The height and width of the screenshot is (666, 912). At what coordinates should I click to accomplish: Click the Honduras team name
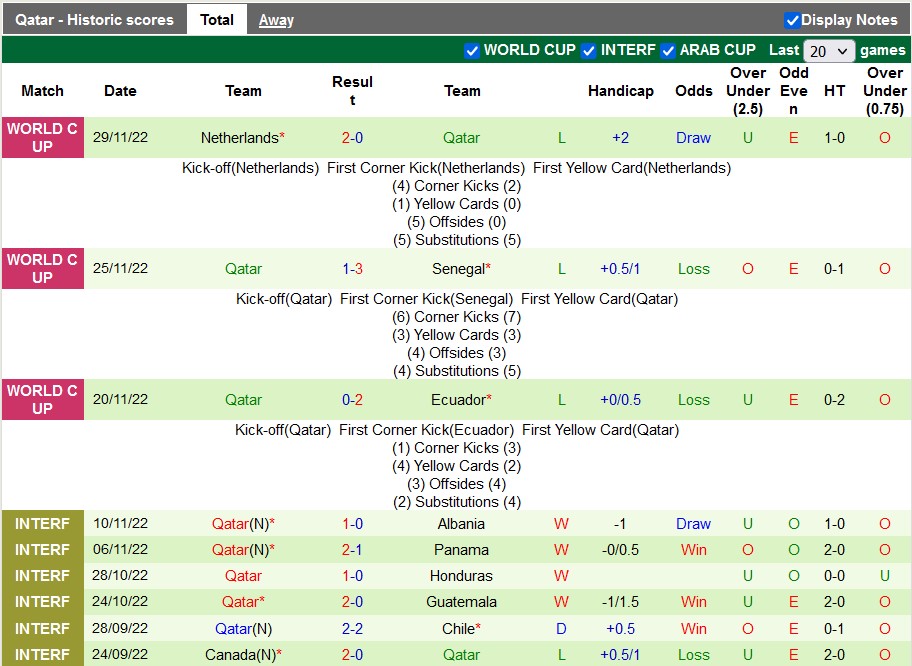click(461, 576)
